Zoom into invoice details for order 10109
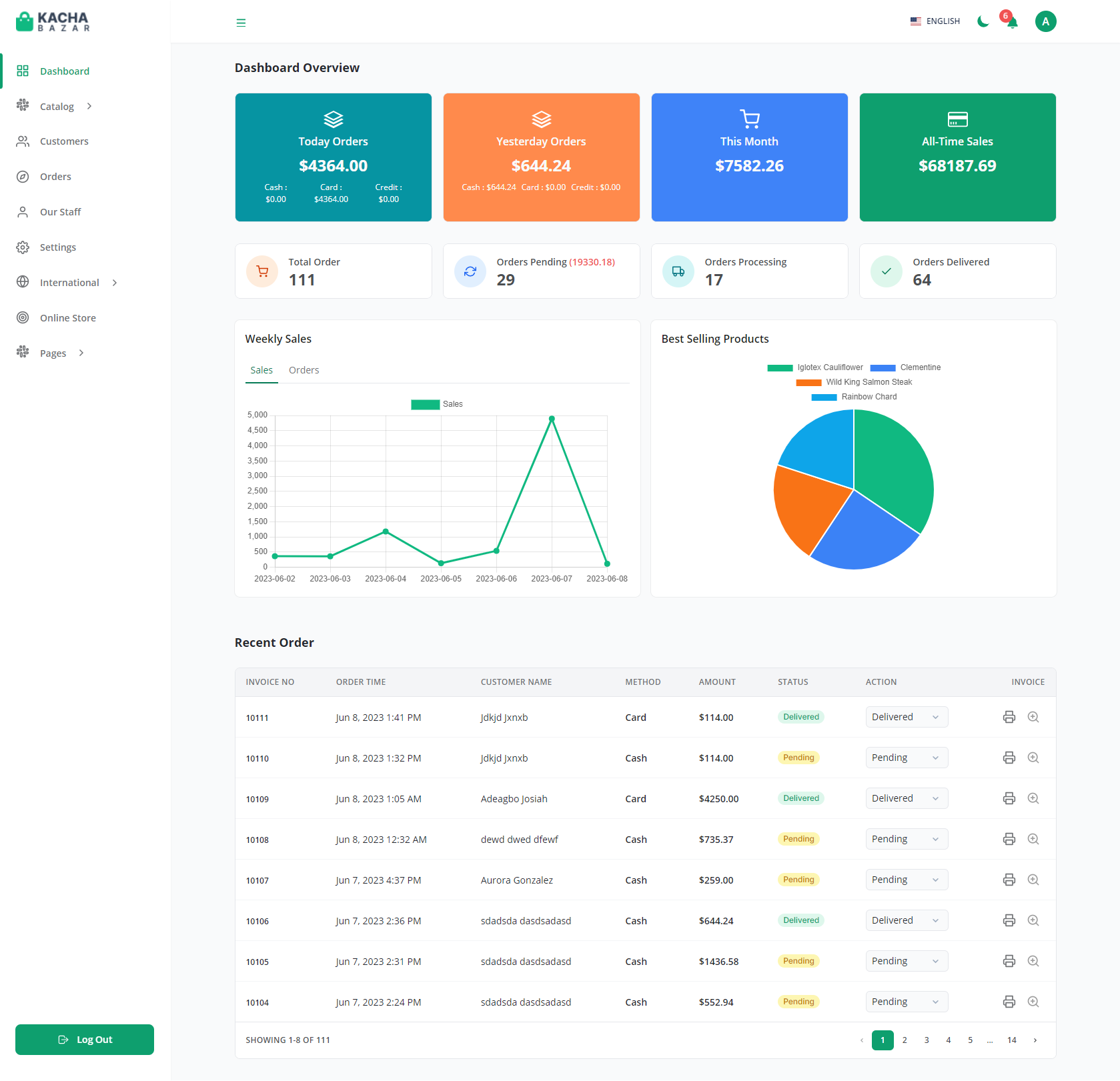Screen dimensions: 1120x1081 [x=1033, y=798]
